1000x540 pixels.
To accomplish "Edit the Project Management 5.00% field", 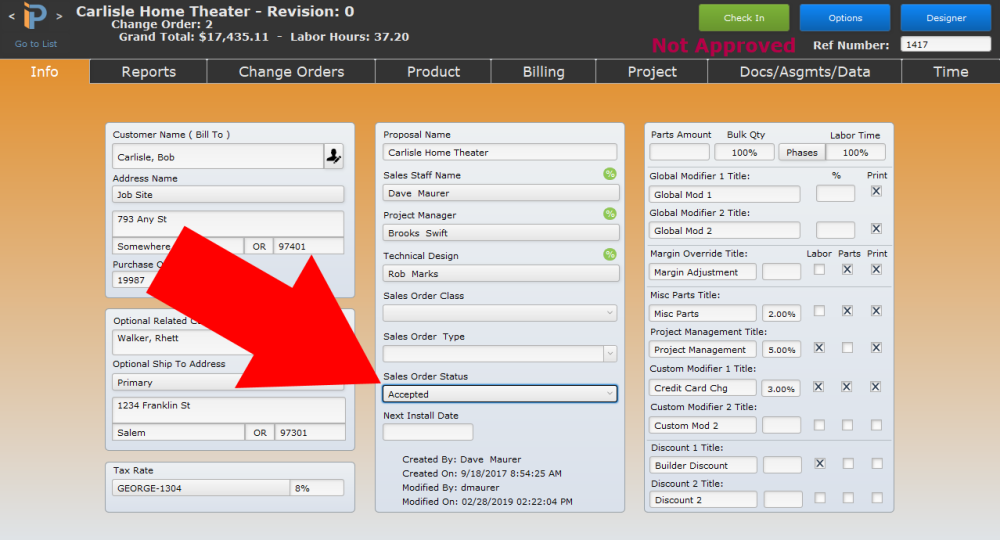I will [781, 349].
